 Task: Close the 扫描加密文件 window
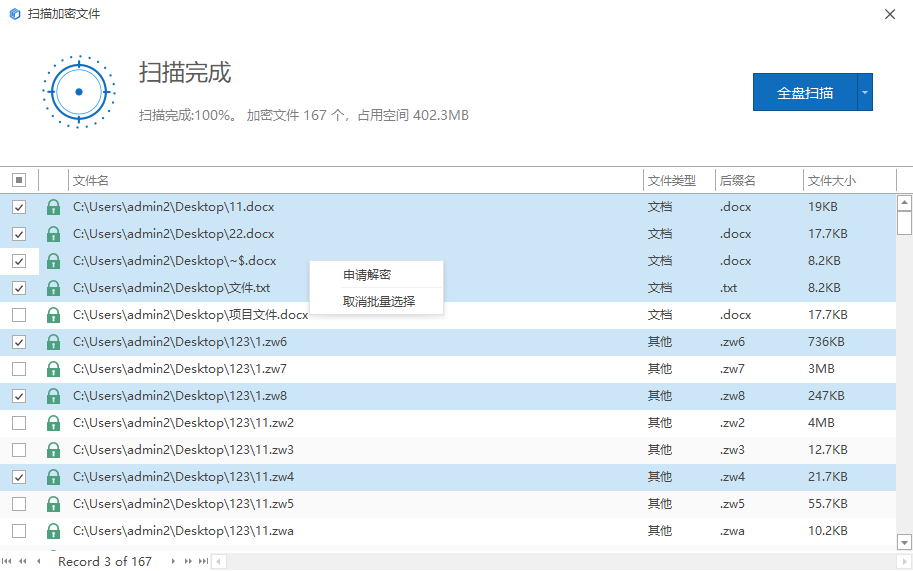pyautogui.click(x=890, y=14)
